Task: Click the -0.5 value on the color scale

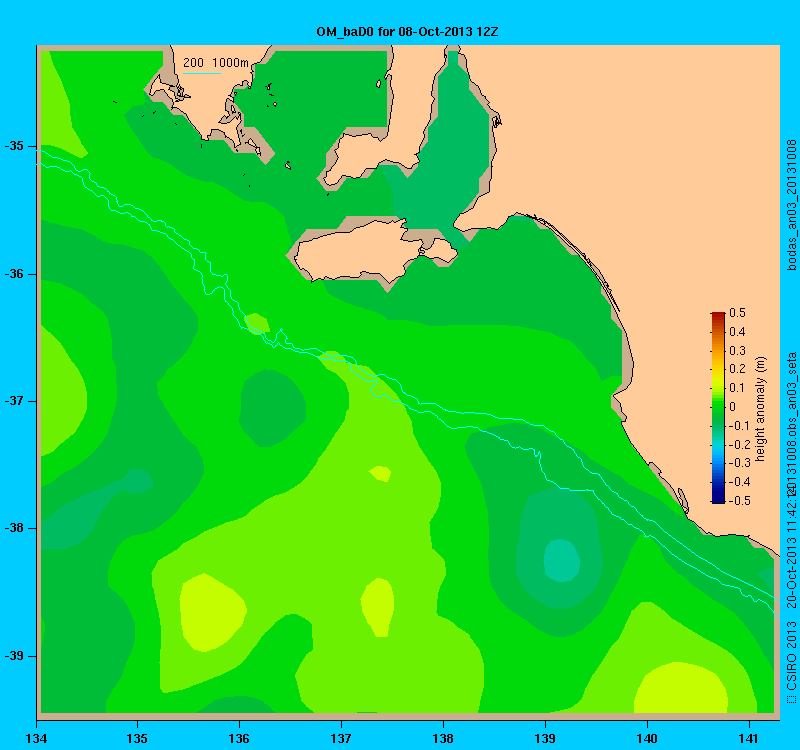Action: pos(739,501)
